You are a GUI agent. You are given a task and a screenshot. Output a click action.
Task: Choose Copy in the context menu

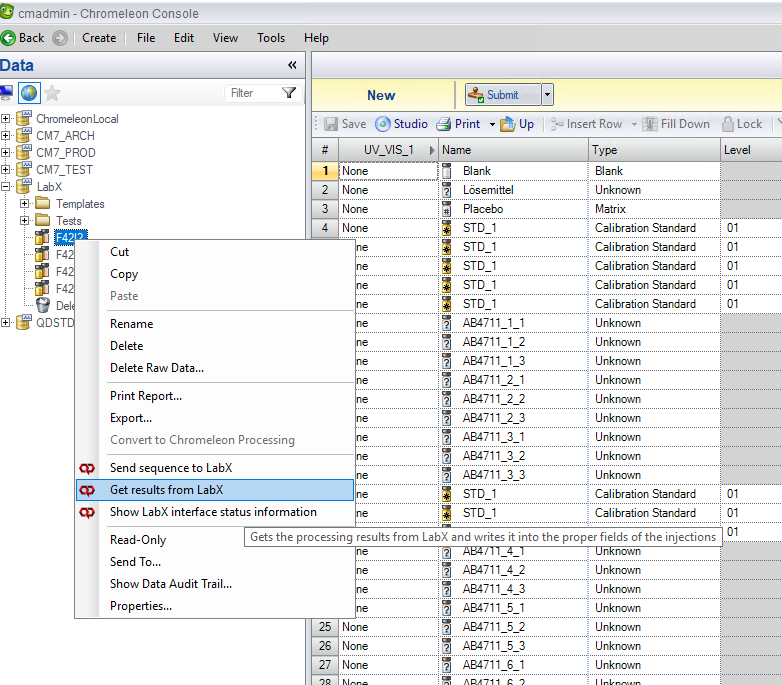pos(215,274)
